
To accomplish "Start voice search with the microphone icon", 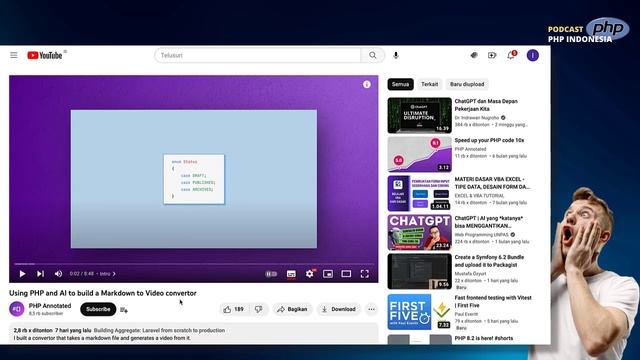I will (x=396, y=55).
